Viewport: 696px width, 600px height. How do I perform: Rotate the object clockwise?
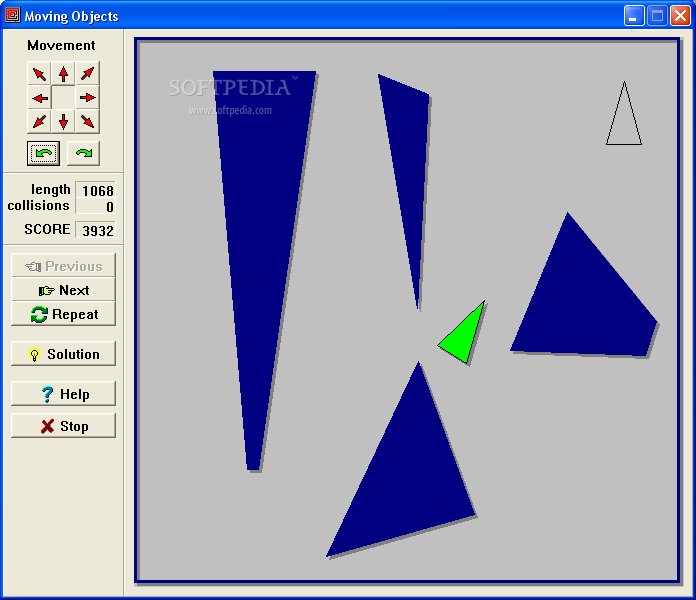coord(83,154)
